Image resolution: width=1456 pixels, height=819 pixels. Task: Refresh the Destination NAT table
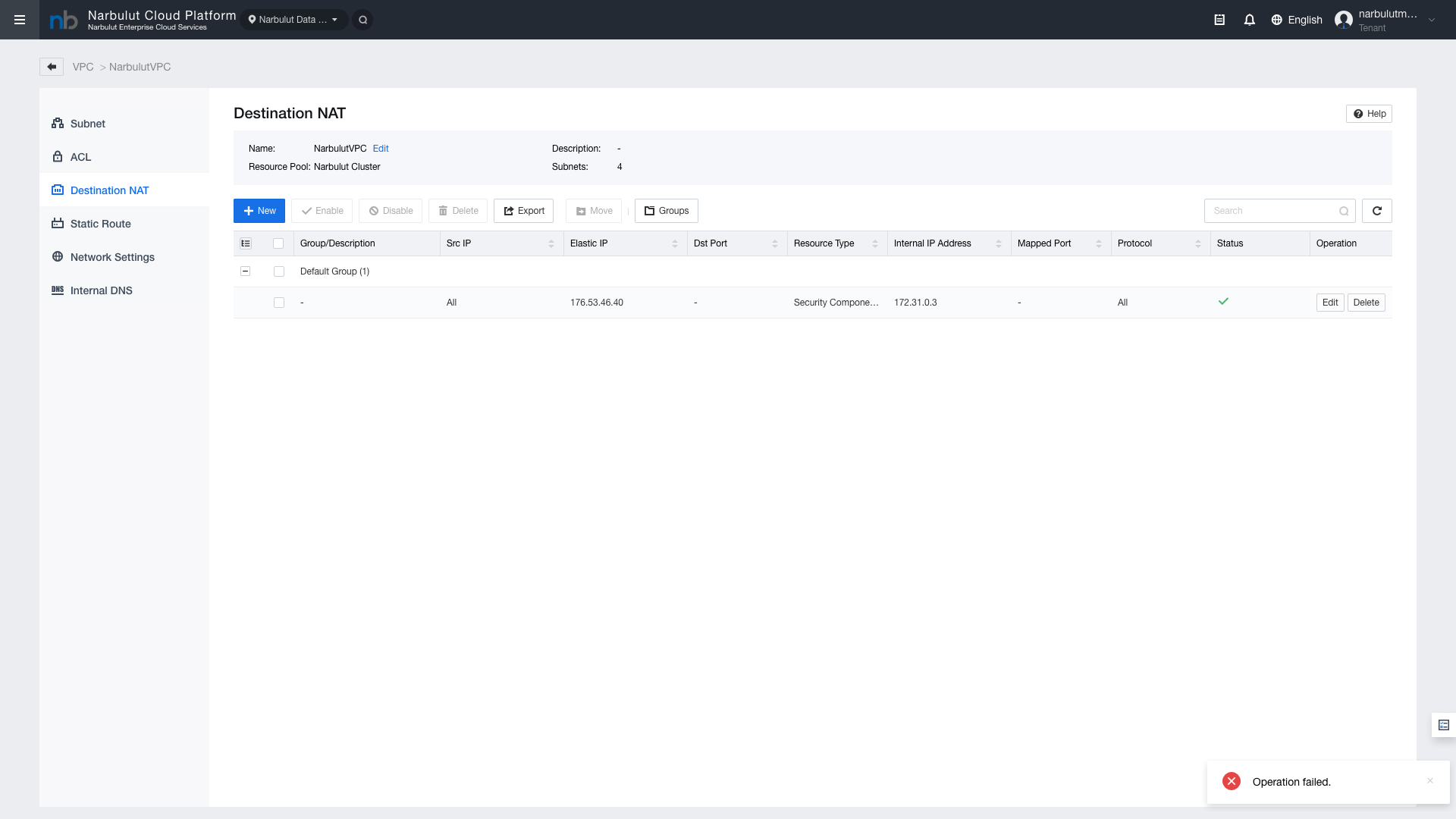click(x=1377, y=211)
